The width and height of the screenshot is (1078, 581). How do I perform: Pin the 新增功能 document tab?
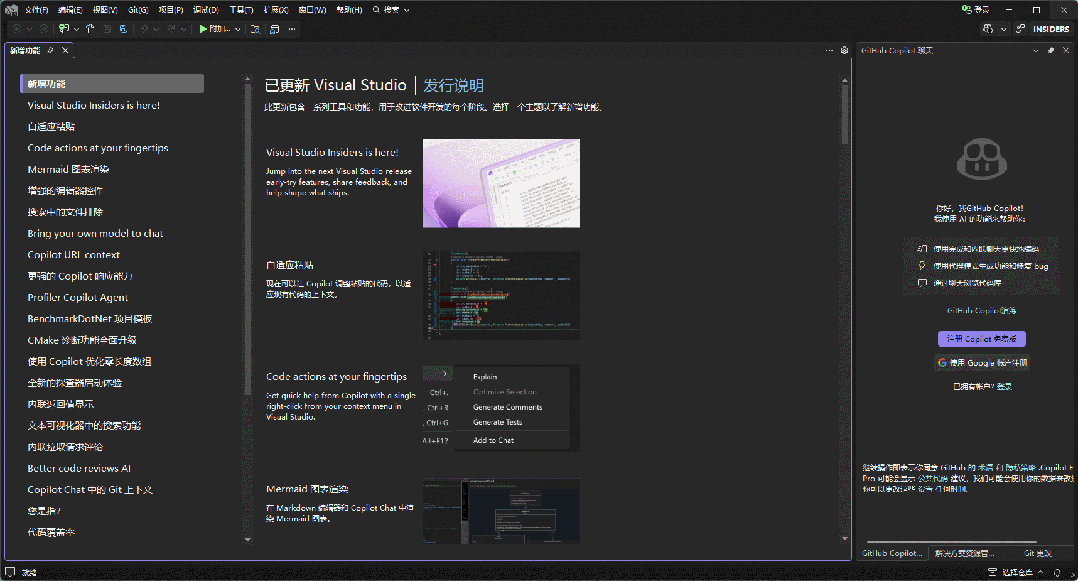tap(50, 50)
